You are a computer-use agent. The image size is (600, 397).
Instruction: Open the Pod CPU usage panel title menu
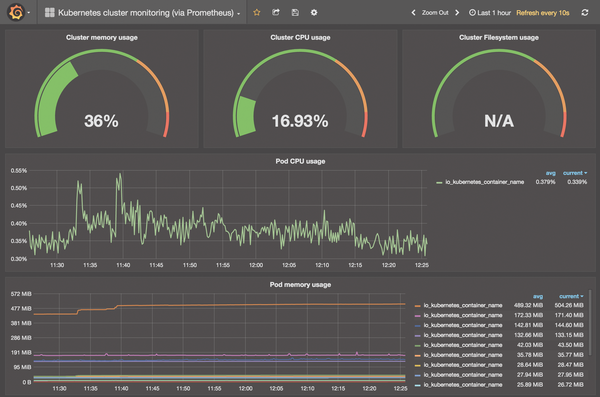[x=300, y=161]
